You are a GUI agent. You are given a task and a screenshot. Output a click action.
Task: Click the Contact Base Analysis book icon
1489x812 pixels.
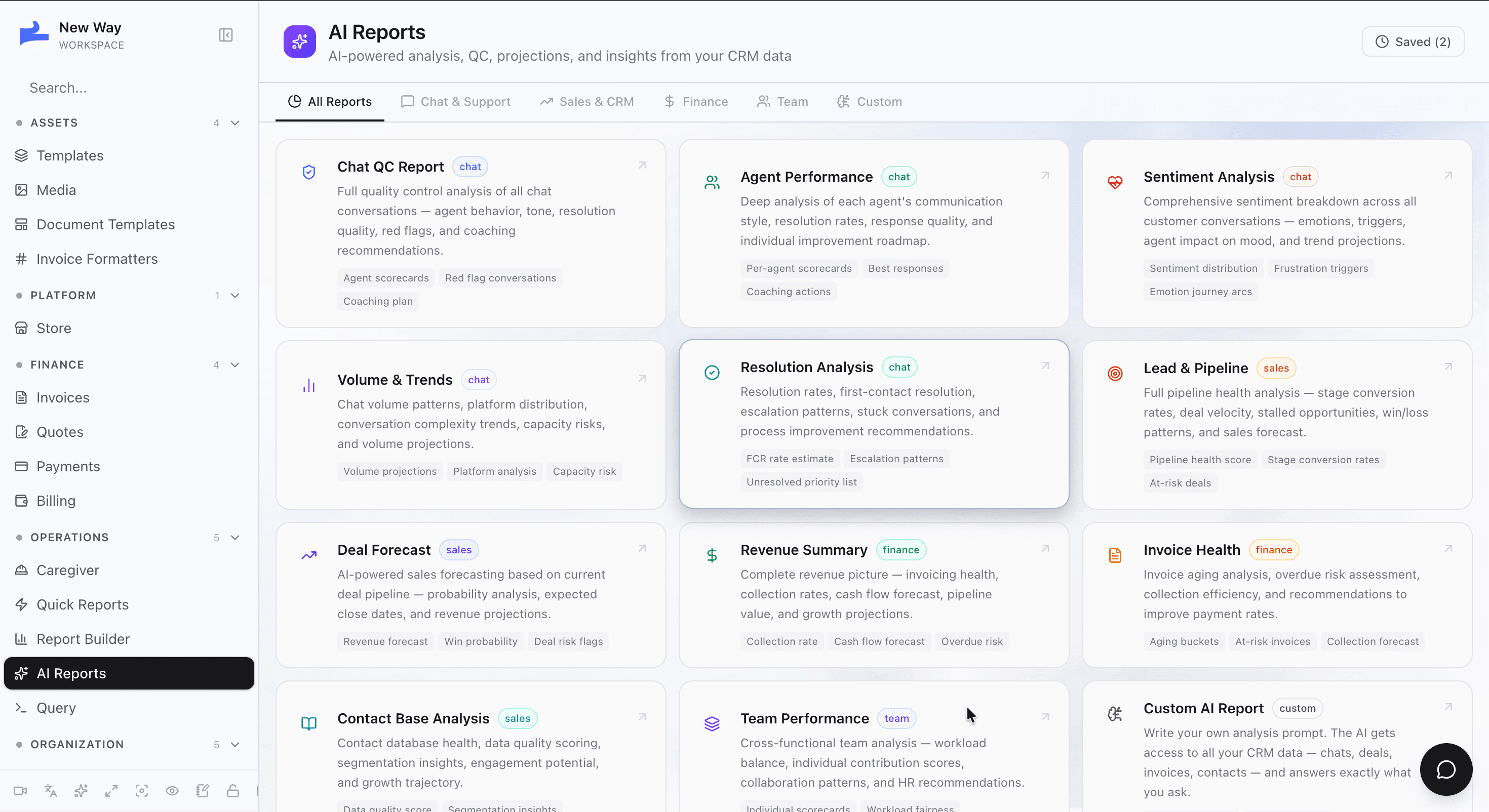(x=309, y=723)
